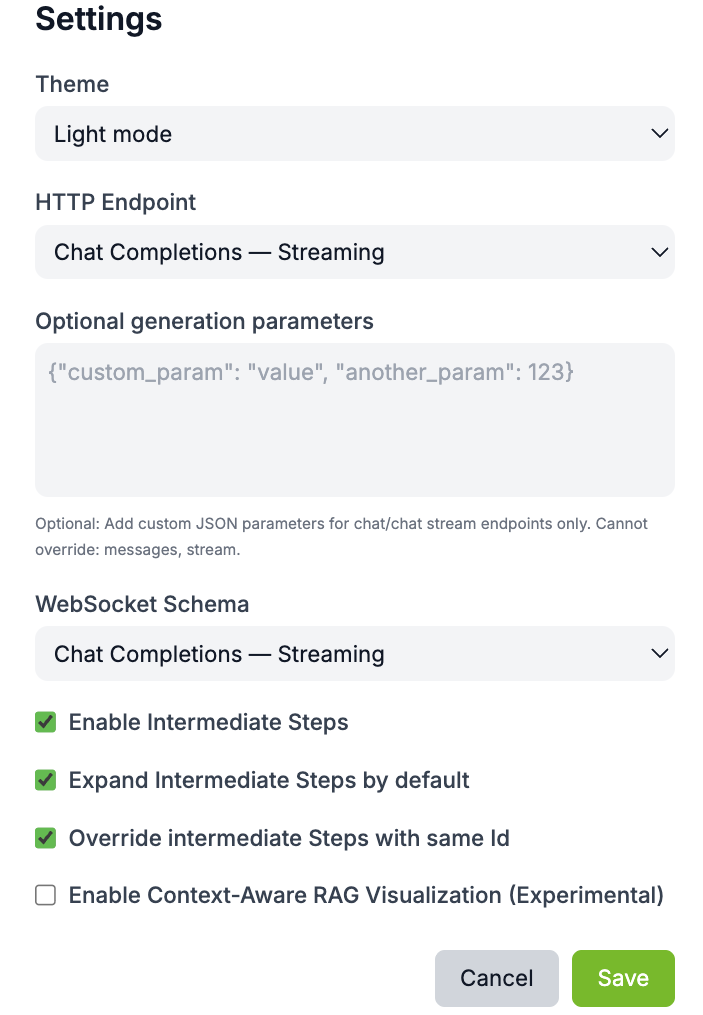Screen dimensions: 703x1015
Task: Click the HTTP Endpoint chevron icon
Action: [659, 252]
